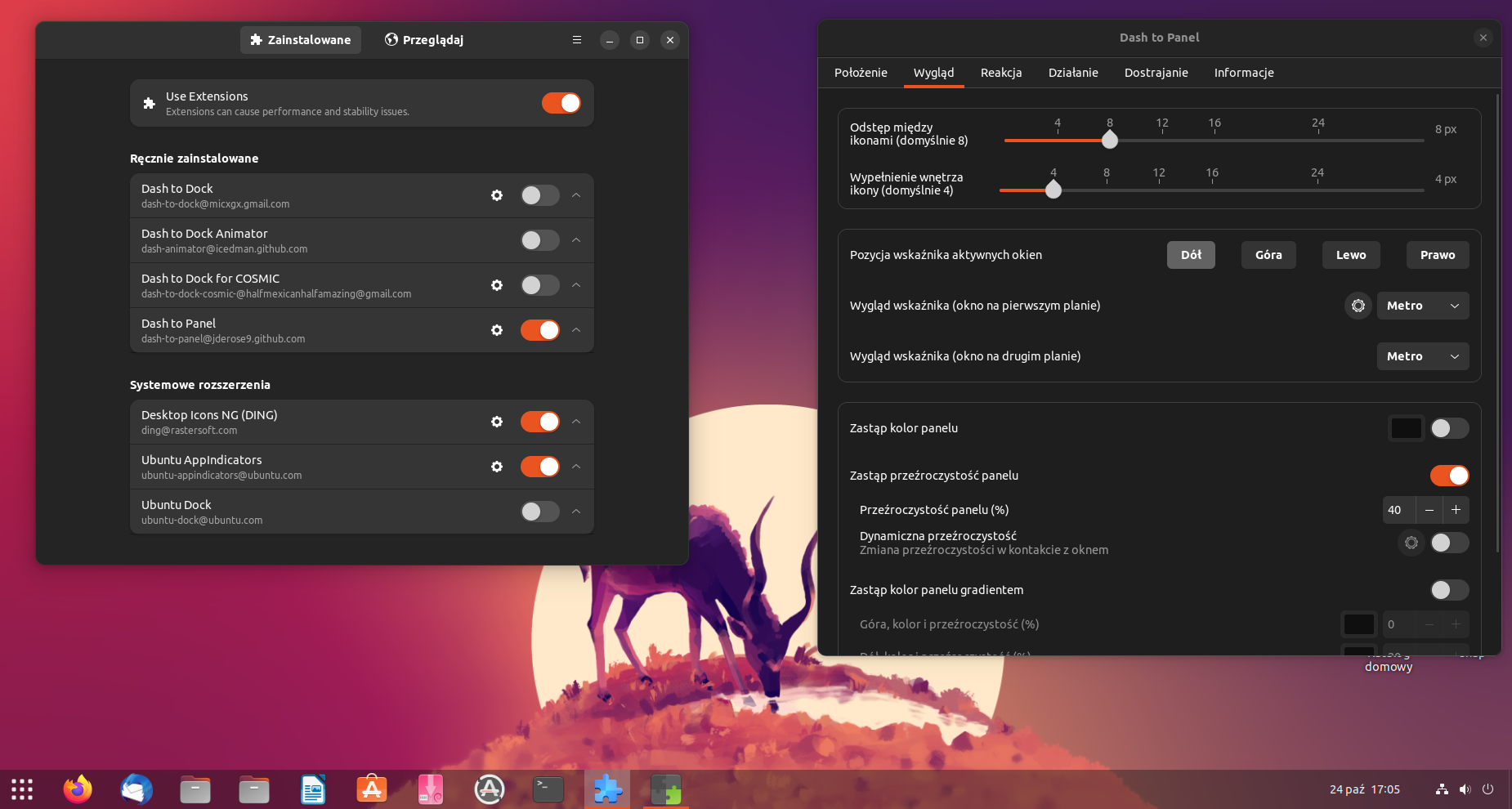Turn off Zastąp przeźroczystość panelu switch

pyautogui.click(x=1450, y=476)
